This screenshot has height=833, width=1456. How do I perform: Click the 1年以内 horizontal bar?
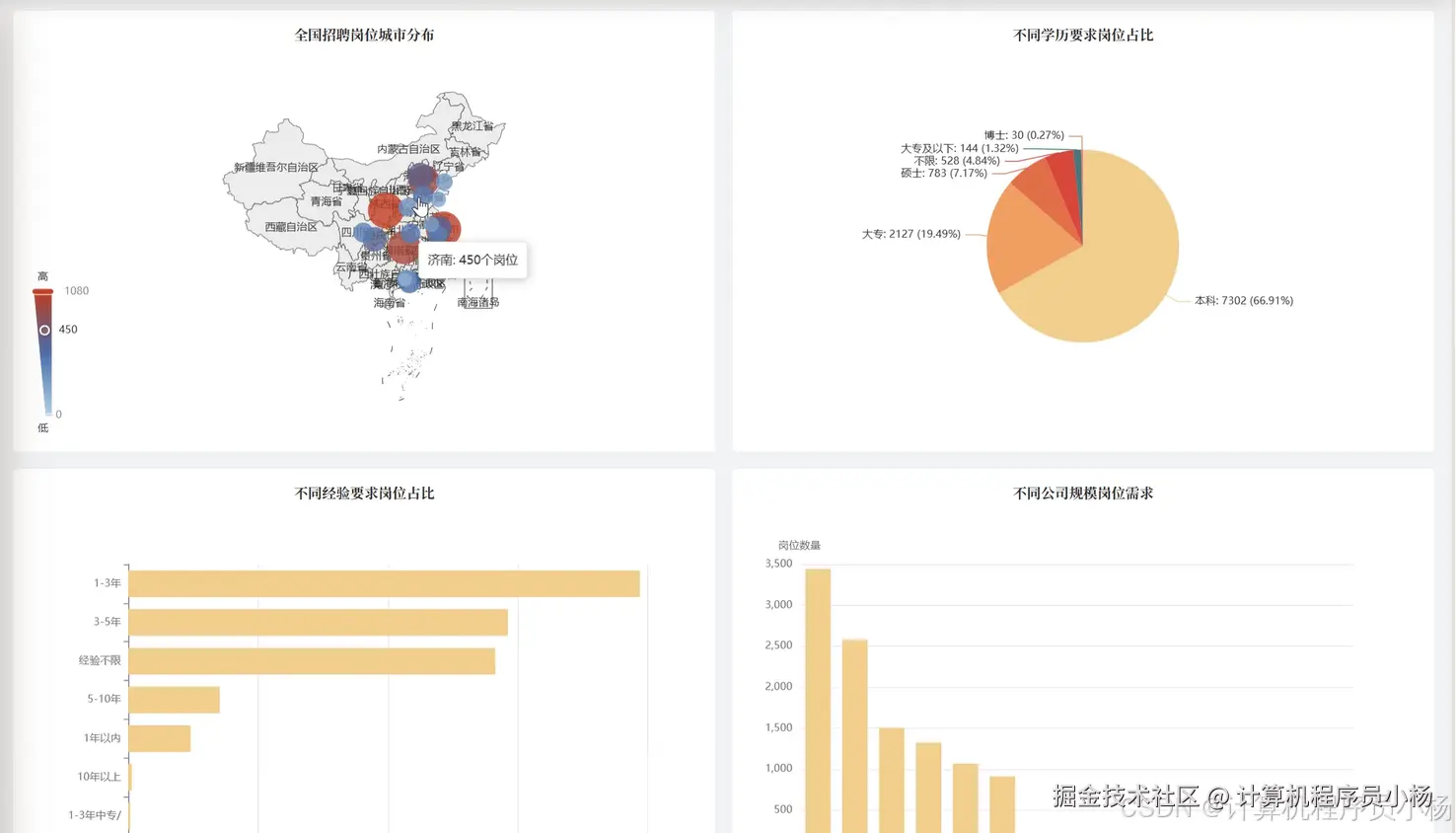[159, 738]
